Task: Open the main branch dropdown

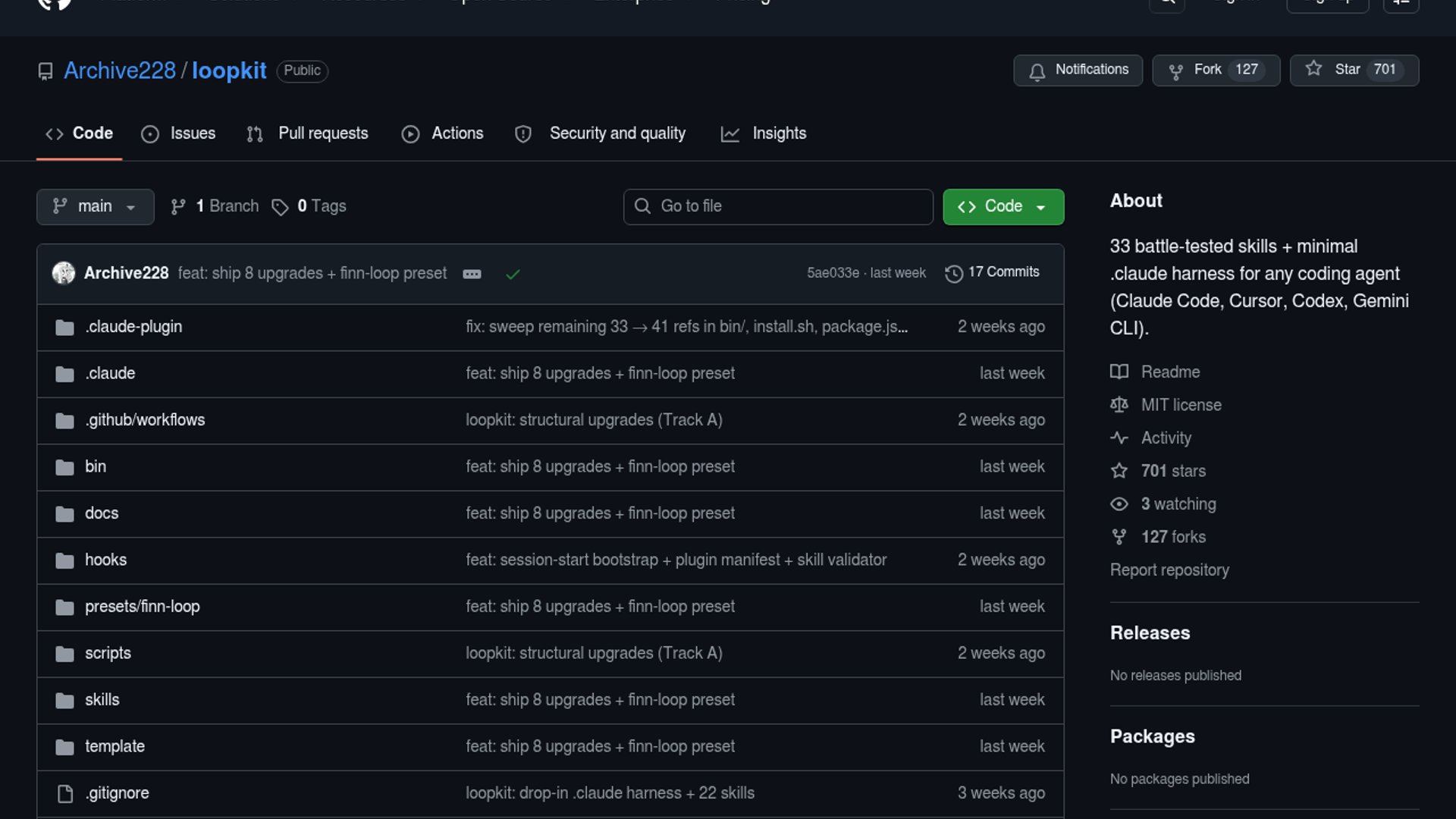Action: pos(95,206)
